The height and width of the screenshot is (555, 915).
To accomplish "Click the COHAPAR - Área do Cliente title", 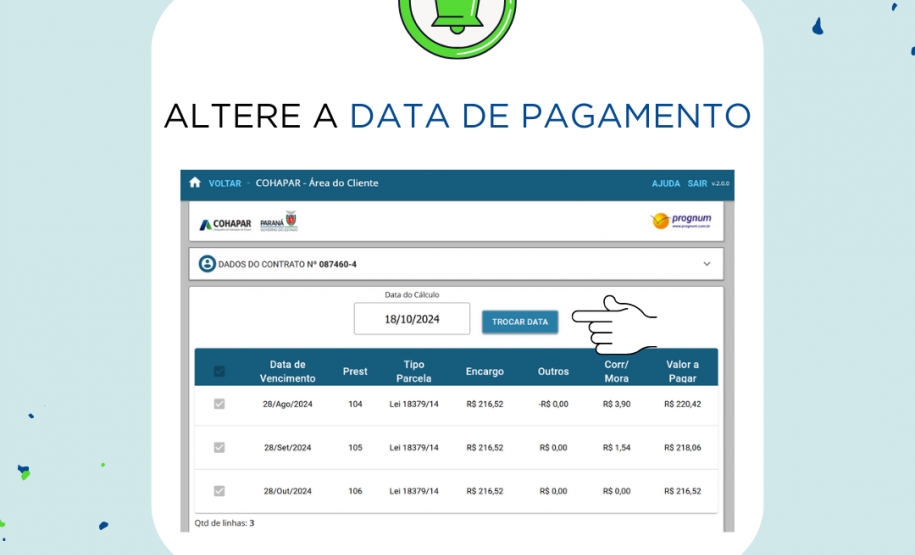I will (317, 183).
